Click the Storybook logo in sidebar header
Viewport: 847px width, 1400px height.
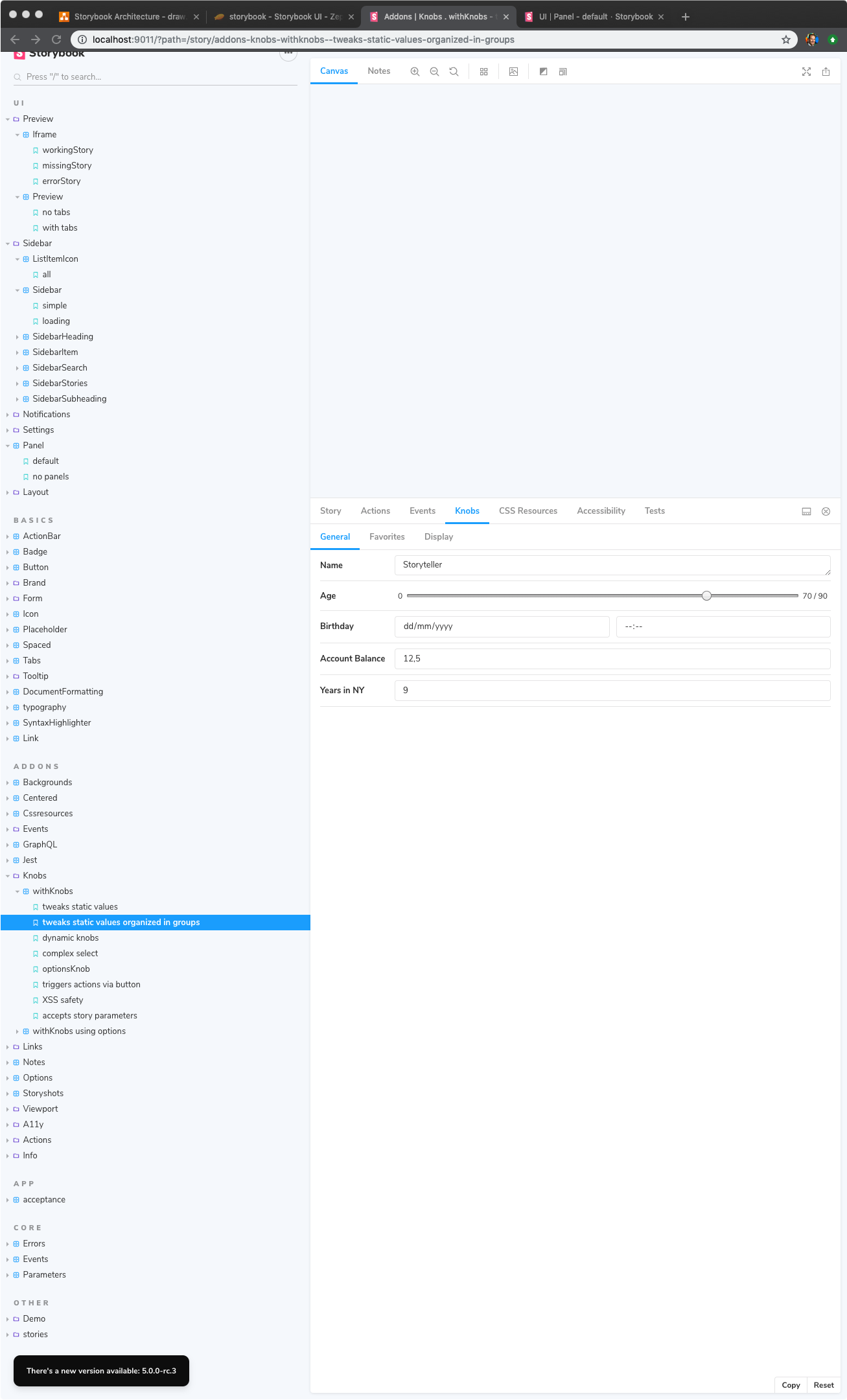pyautogui.click(x=49, y=54)
